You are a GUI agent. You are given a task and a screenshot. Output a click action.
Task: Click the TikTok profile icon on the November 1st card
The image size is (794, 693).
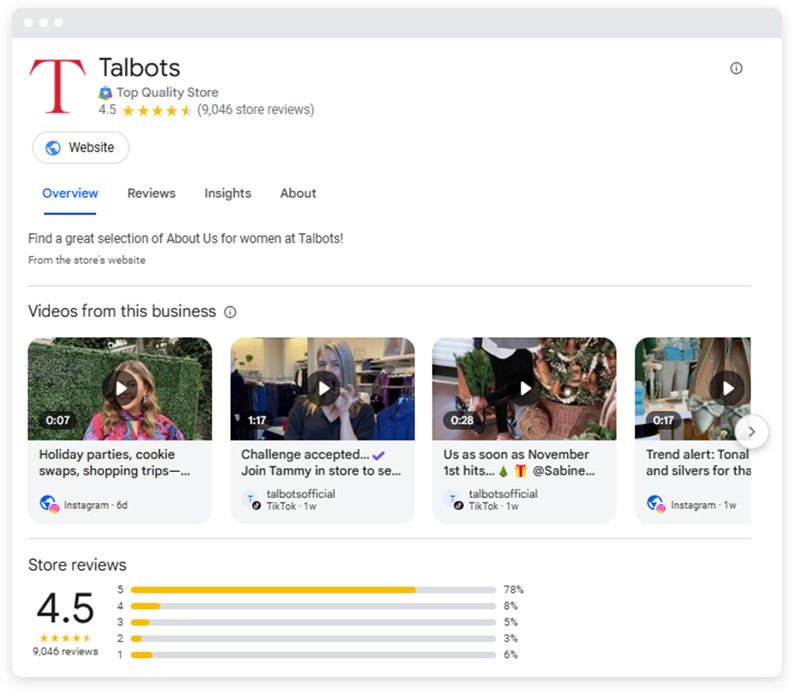(453, 500)
